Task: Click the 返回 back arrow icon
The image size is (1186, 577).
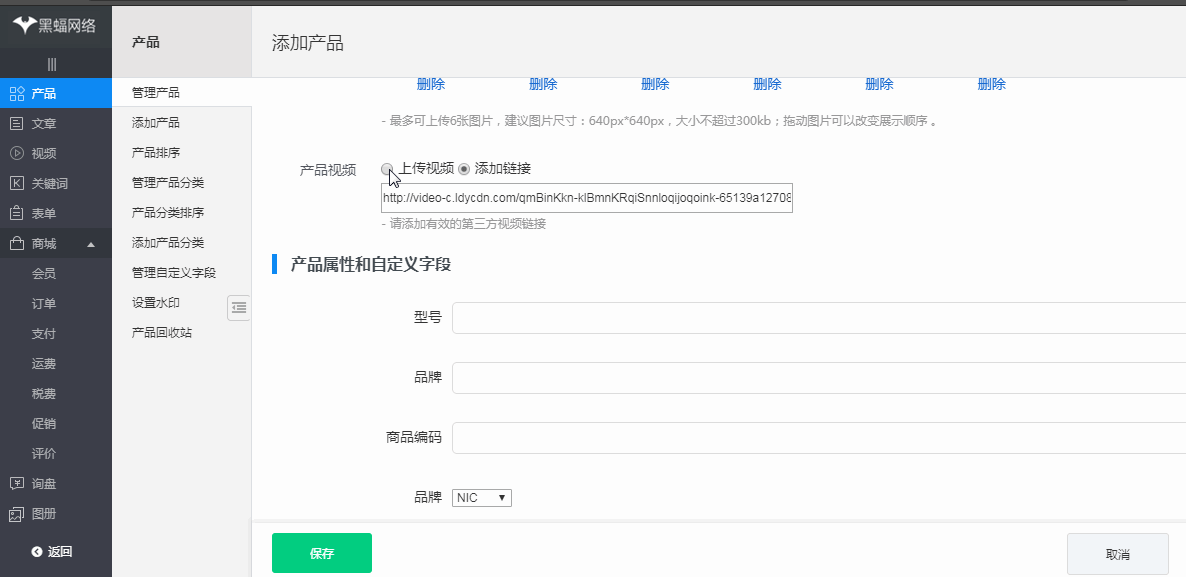Action: coord(37,552)
